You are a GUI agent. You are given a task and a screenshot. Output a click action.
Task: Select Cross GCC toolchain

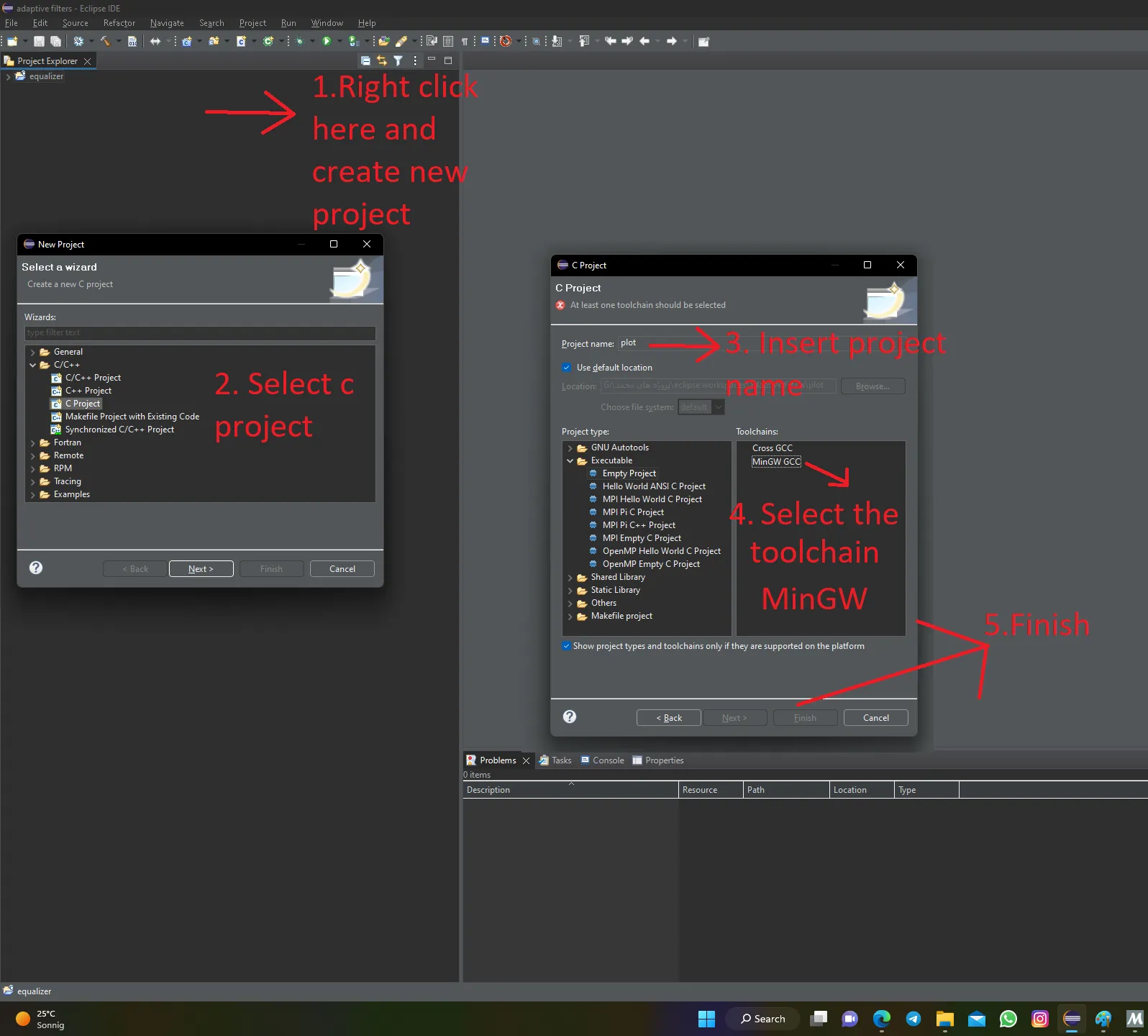point(773,448)
